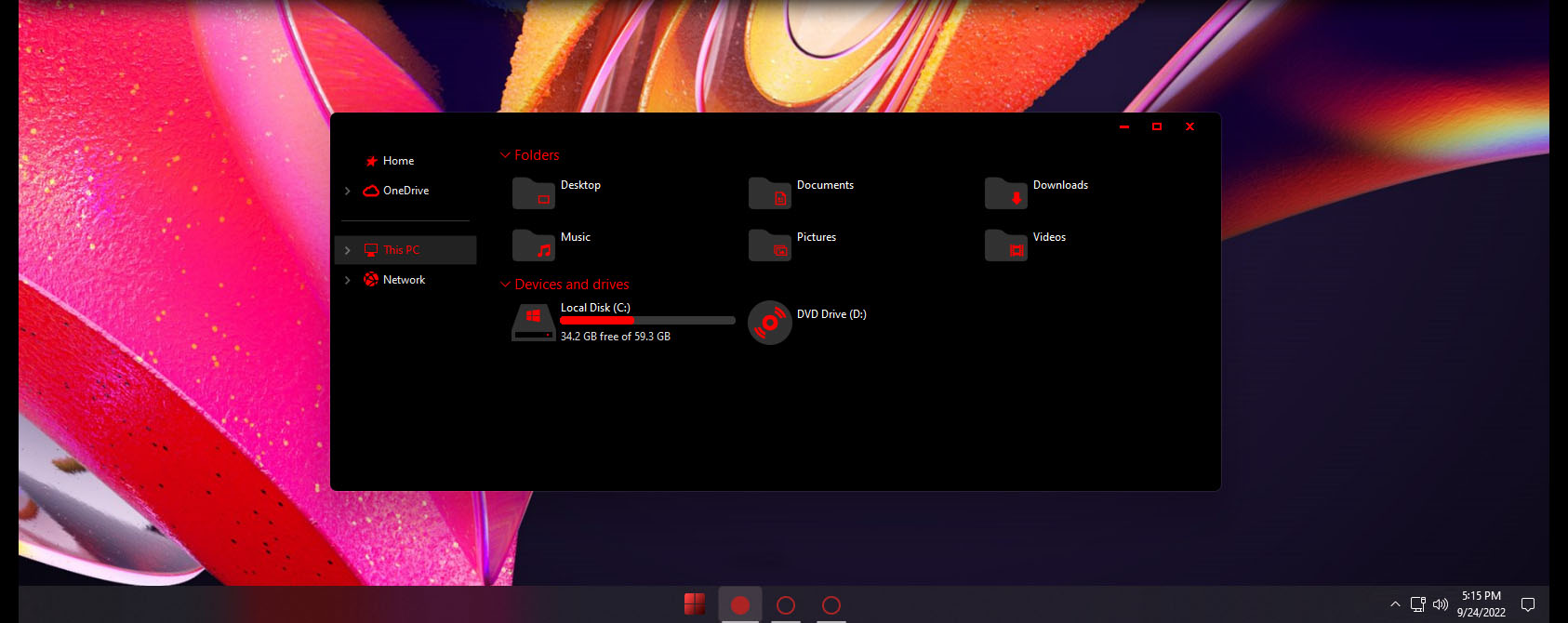Click the Documents folder label
The image size is (1568, 623).
click(x=825, y=185)
